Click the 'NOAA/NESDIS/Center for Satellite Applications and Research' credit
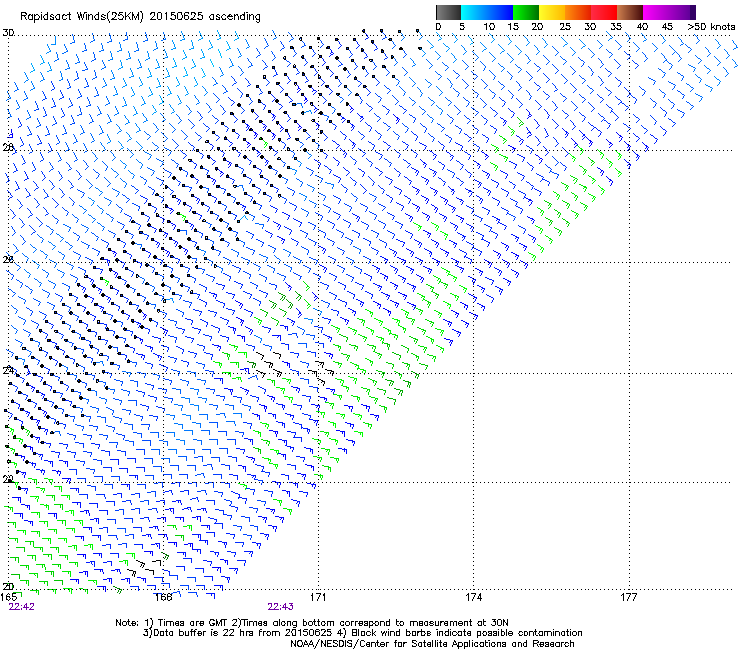740x650 pixels. click(x=432, y=644)
